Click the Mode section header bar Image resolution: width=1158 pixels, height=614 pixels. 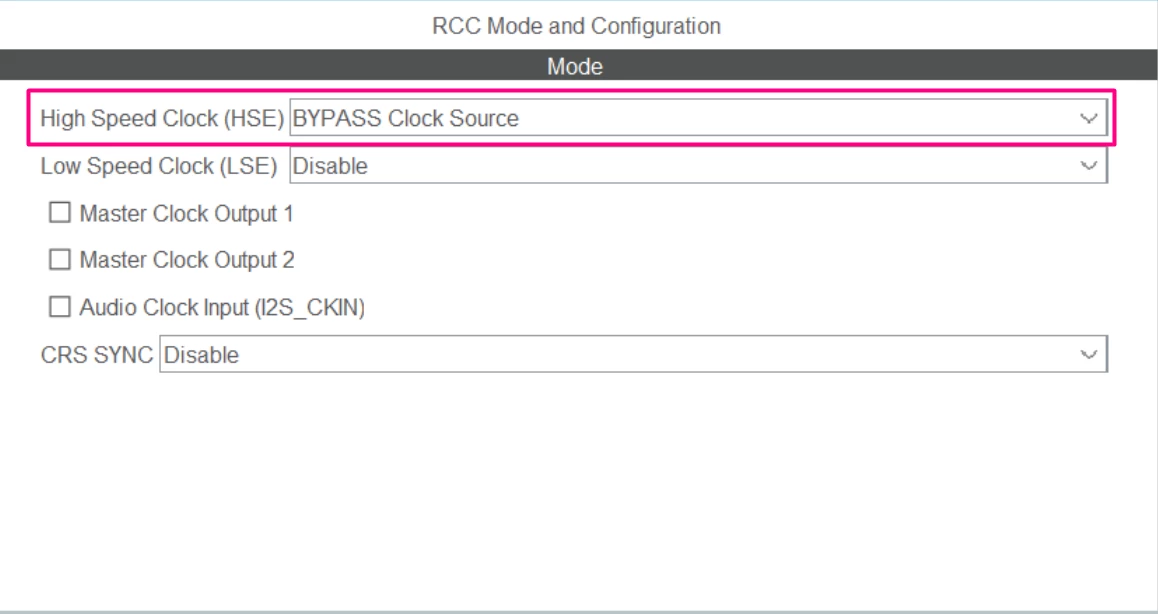click(579, 66)
